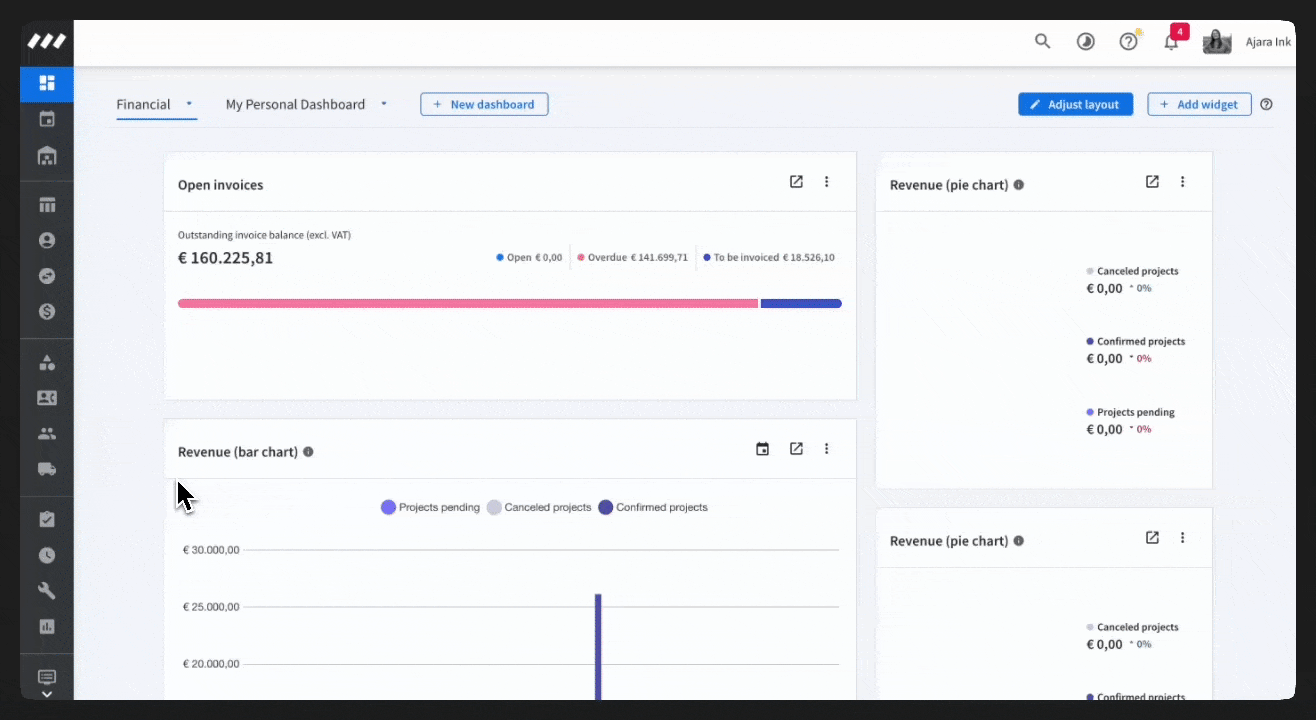This screenshot has width=1316, height=720.
Task: Expand sidebar with the bottom chevron
Action: coord(47,693)
